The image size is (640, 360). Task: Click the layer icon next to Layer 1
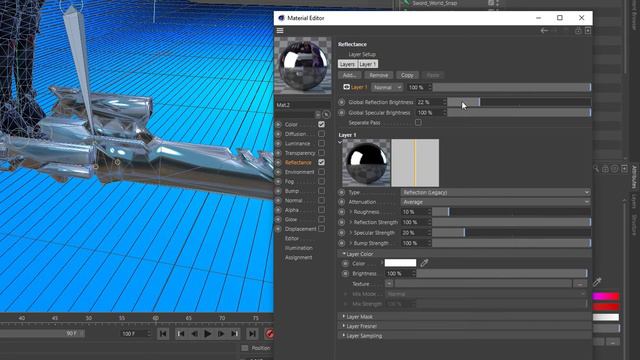coord(347,87)
